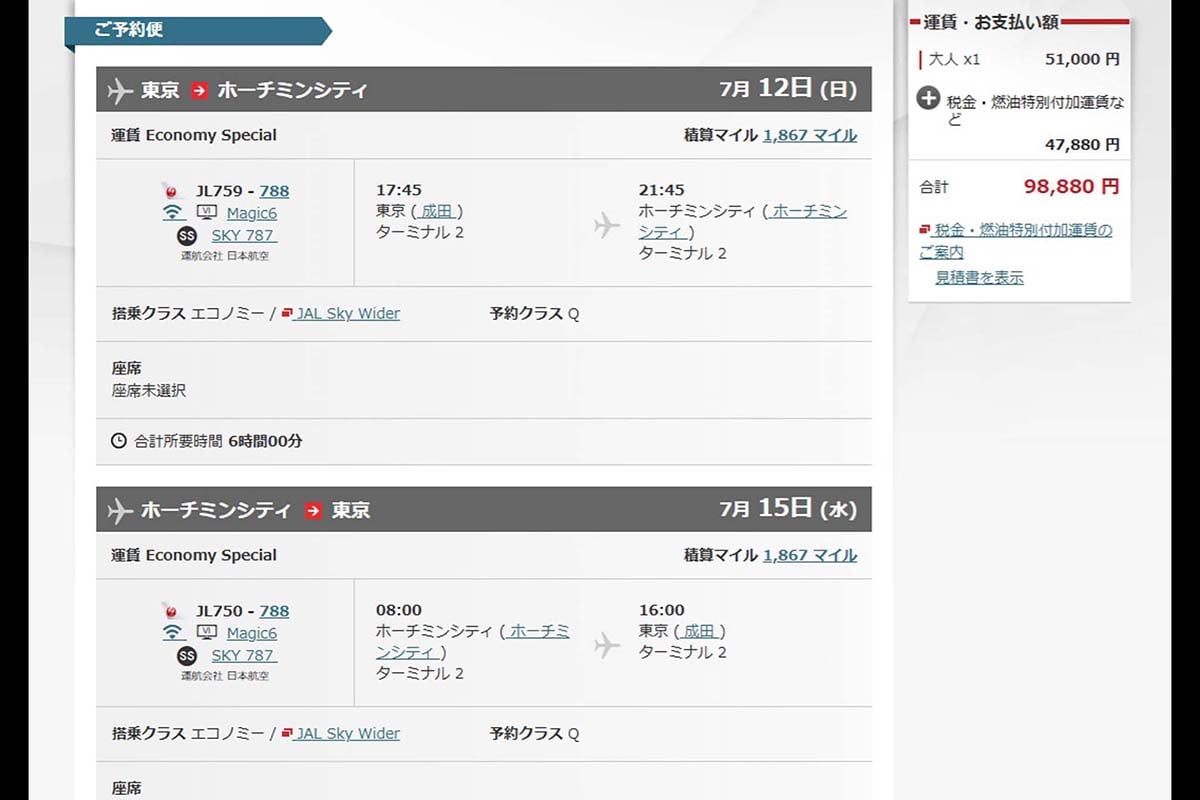The width and height of the screenshot is (1200, 800).
Task: Click the gray plane icon between 17:45 and 21:45
Action: [607, 226]
